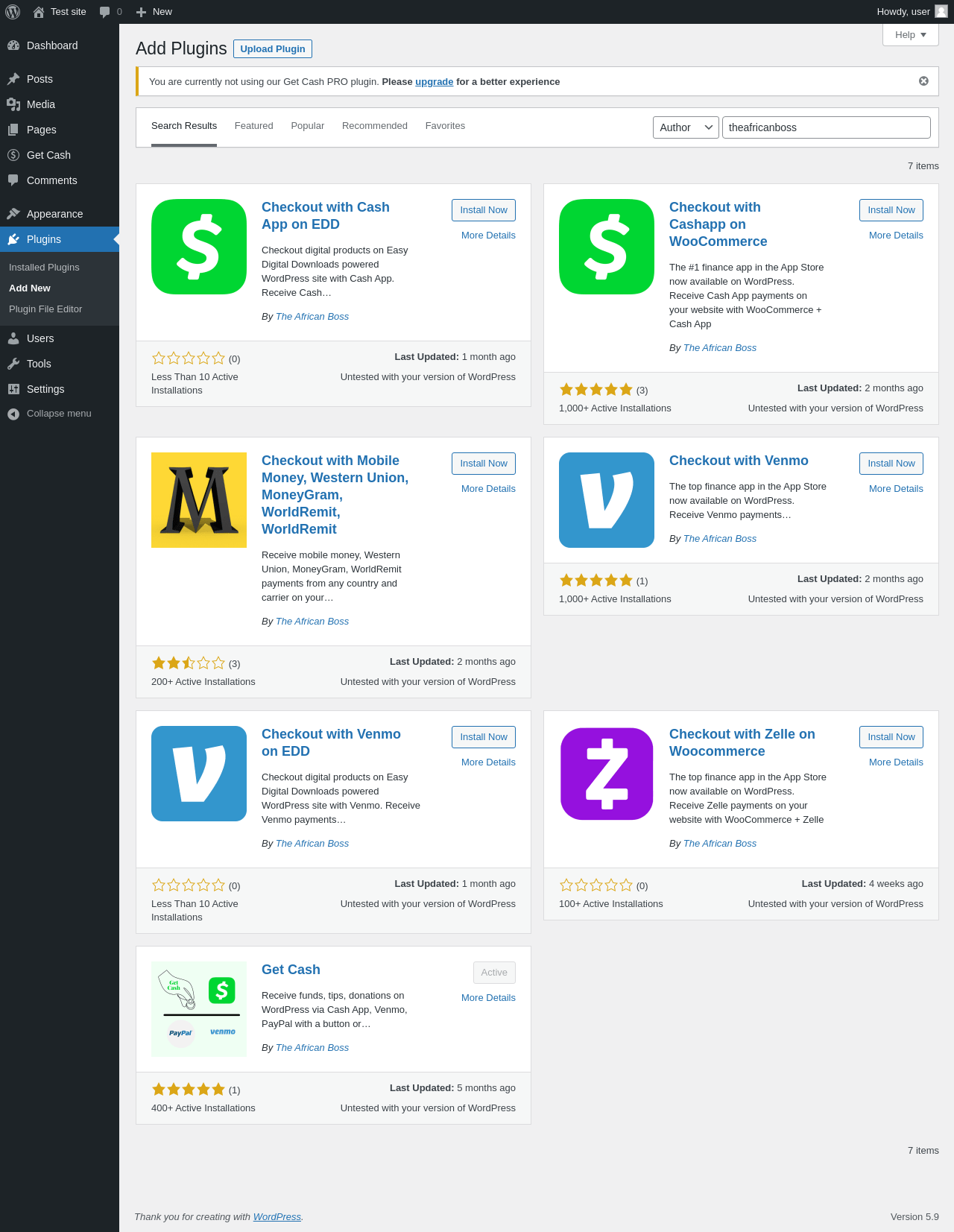The image size is (954, 1232).
Task: View More Details for Venmo on EDD
Action: tap(488, 762)
